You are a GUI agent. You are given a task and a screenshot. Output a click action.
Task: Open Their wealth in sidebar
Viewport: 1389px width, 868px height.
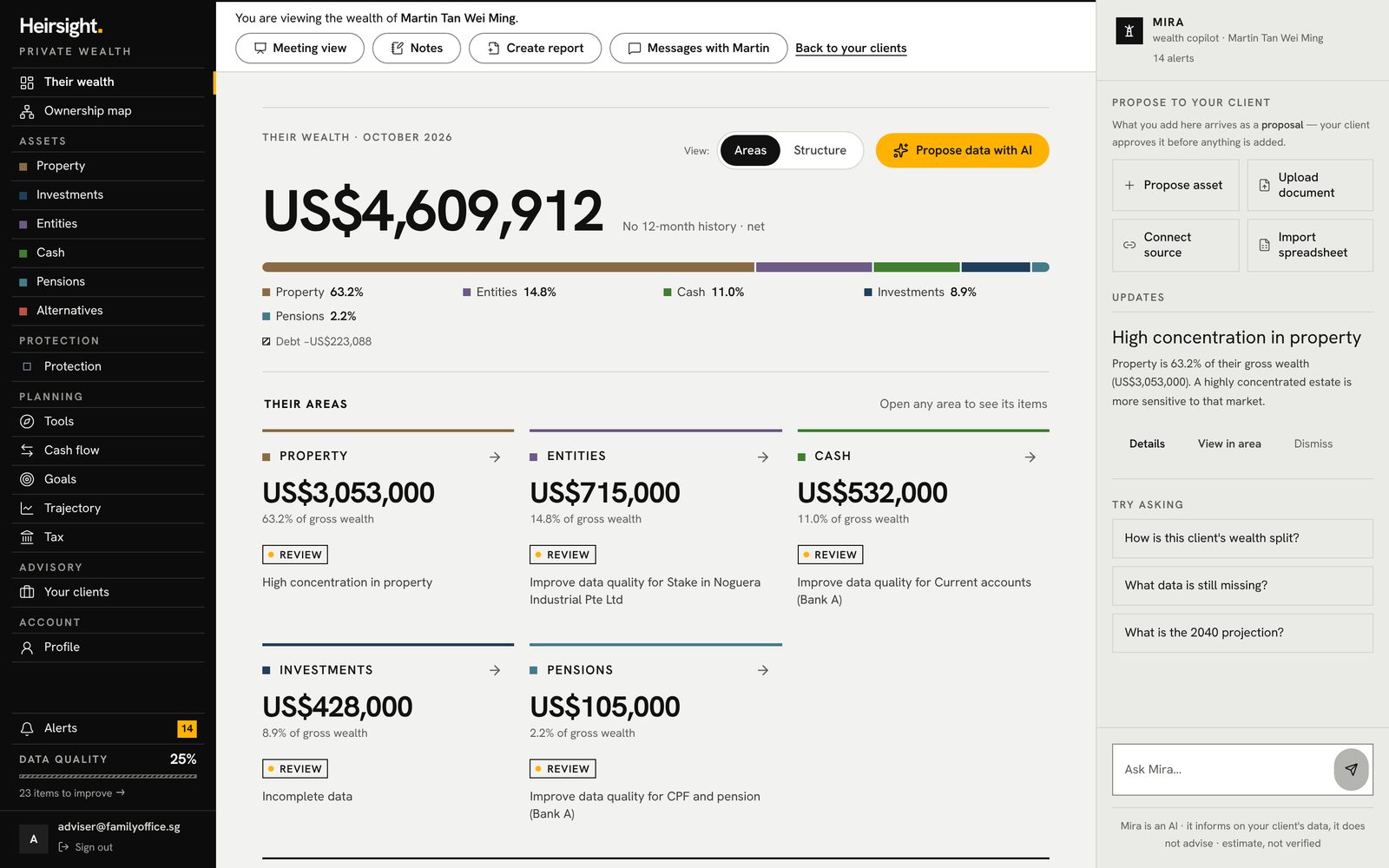(108, 82)
